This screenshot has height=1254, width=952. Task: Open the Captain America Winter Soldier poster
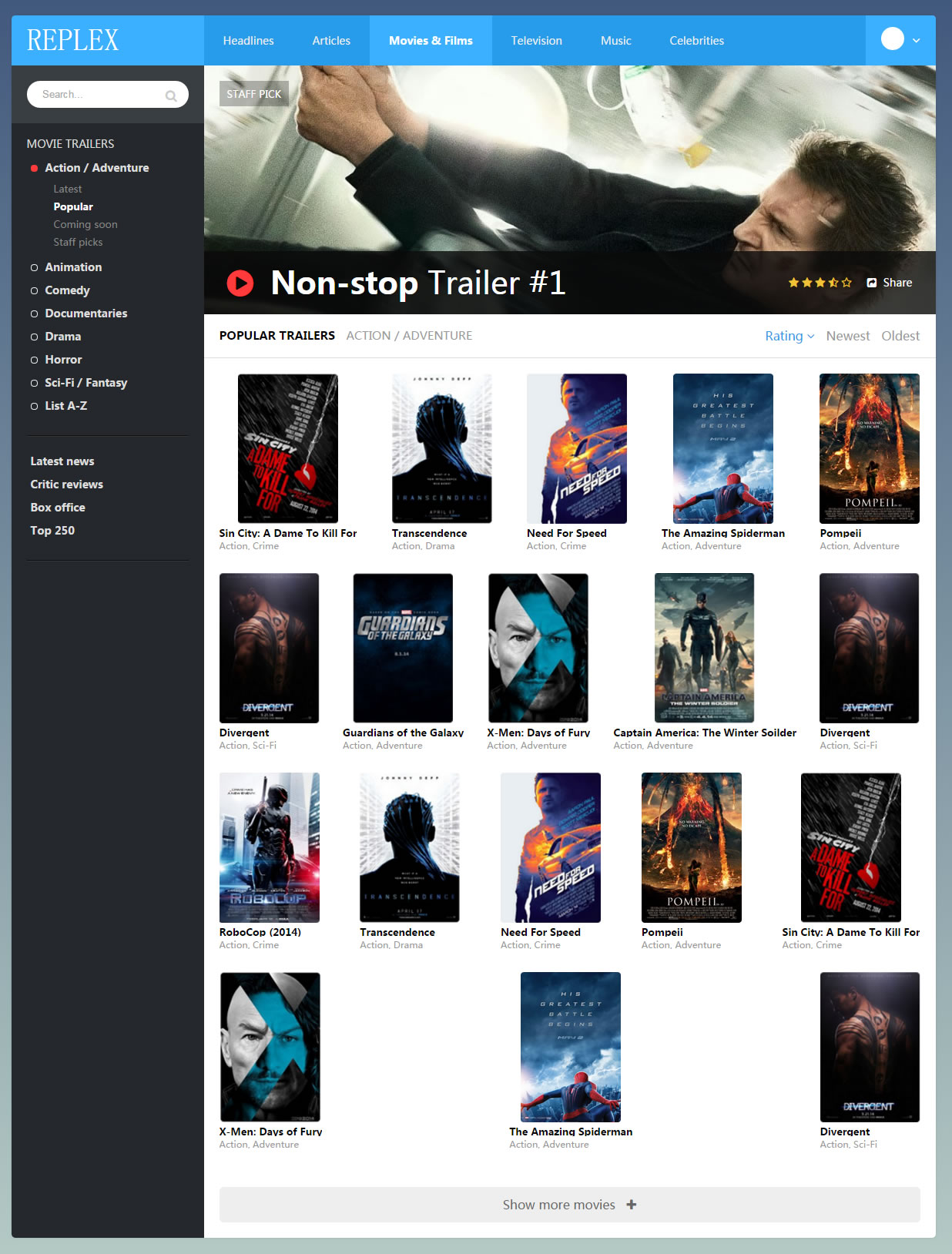pos(704,648)
